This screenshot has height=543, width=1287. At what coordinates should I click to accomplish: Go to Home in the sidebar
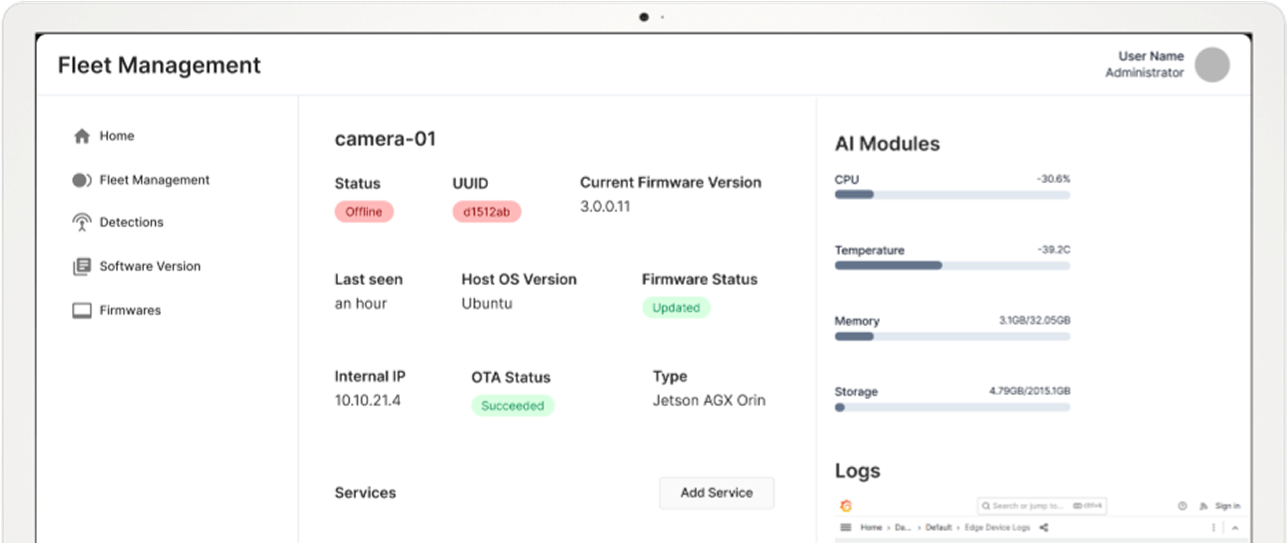pos(117,136)
